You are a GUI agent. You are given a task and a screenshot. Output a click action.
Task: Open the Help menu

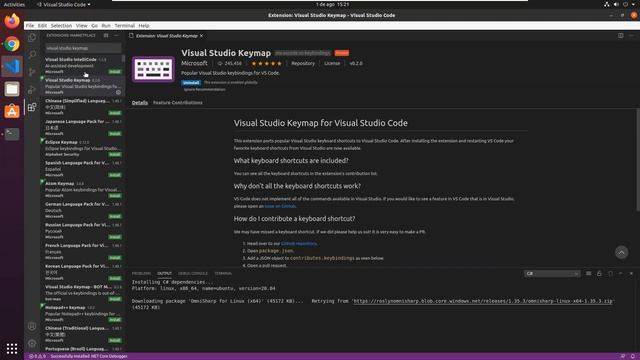144,25
